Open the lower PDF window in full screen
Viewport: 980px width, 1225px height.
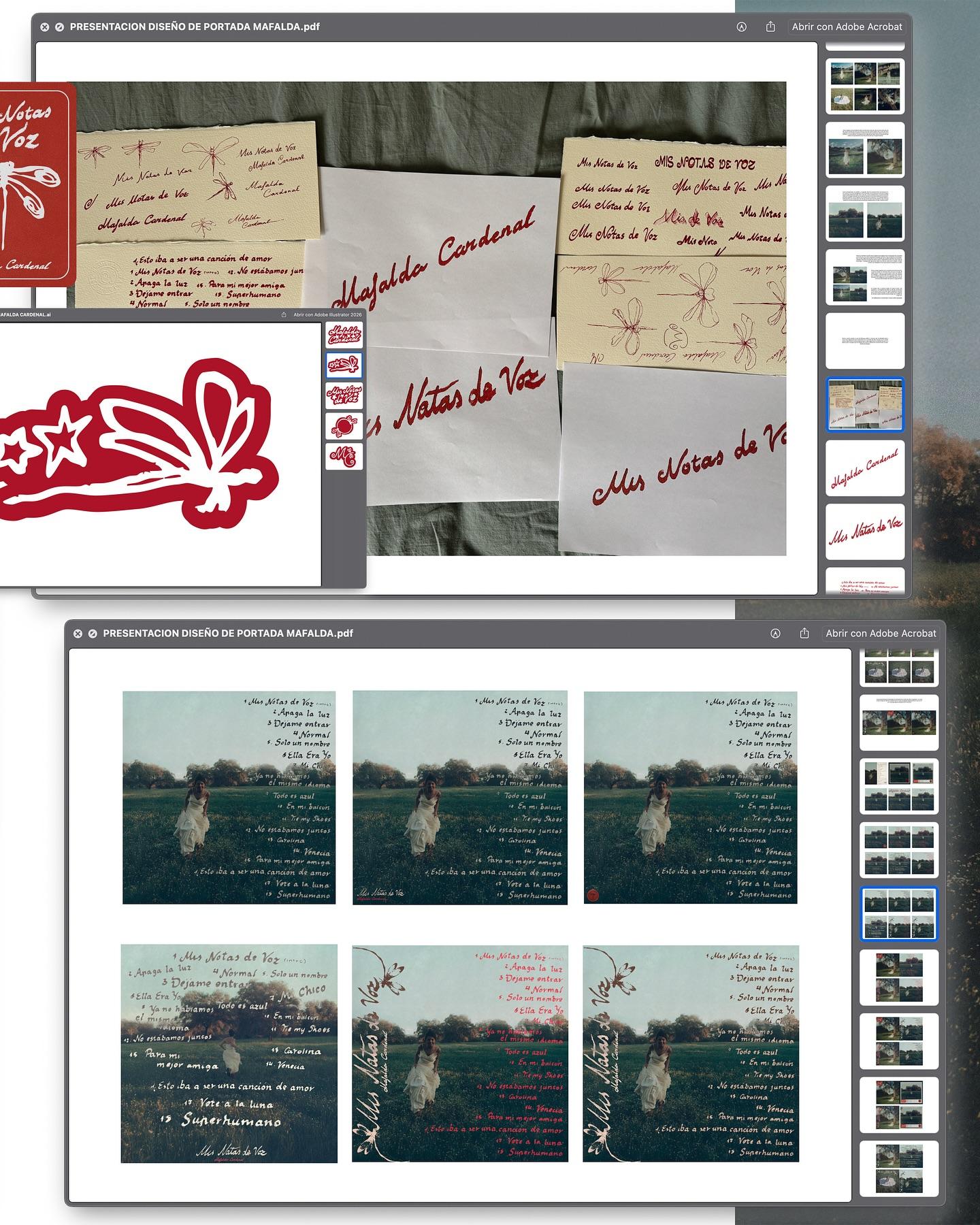tap(93, 634)
